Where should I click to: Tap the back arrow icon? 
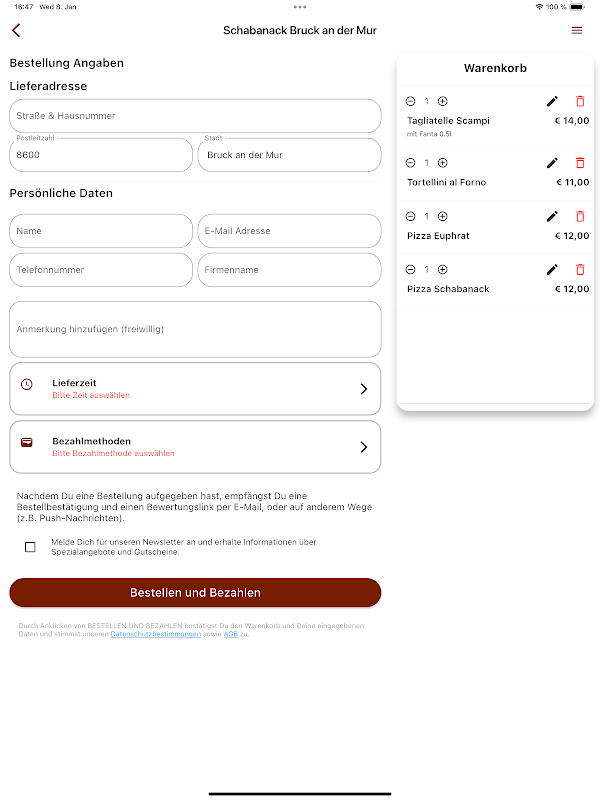coord(16,31)
